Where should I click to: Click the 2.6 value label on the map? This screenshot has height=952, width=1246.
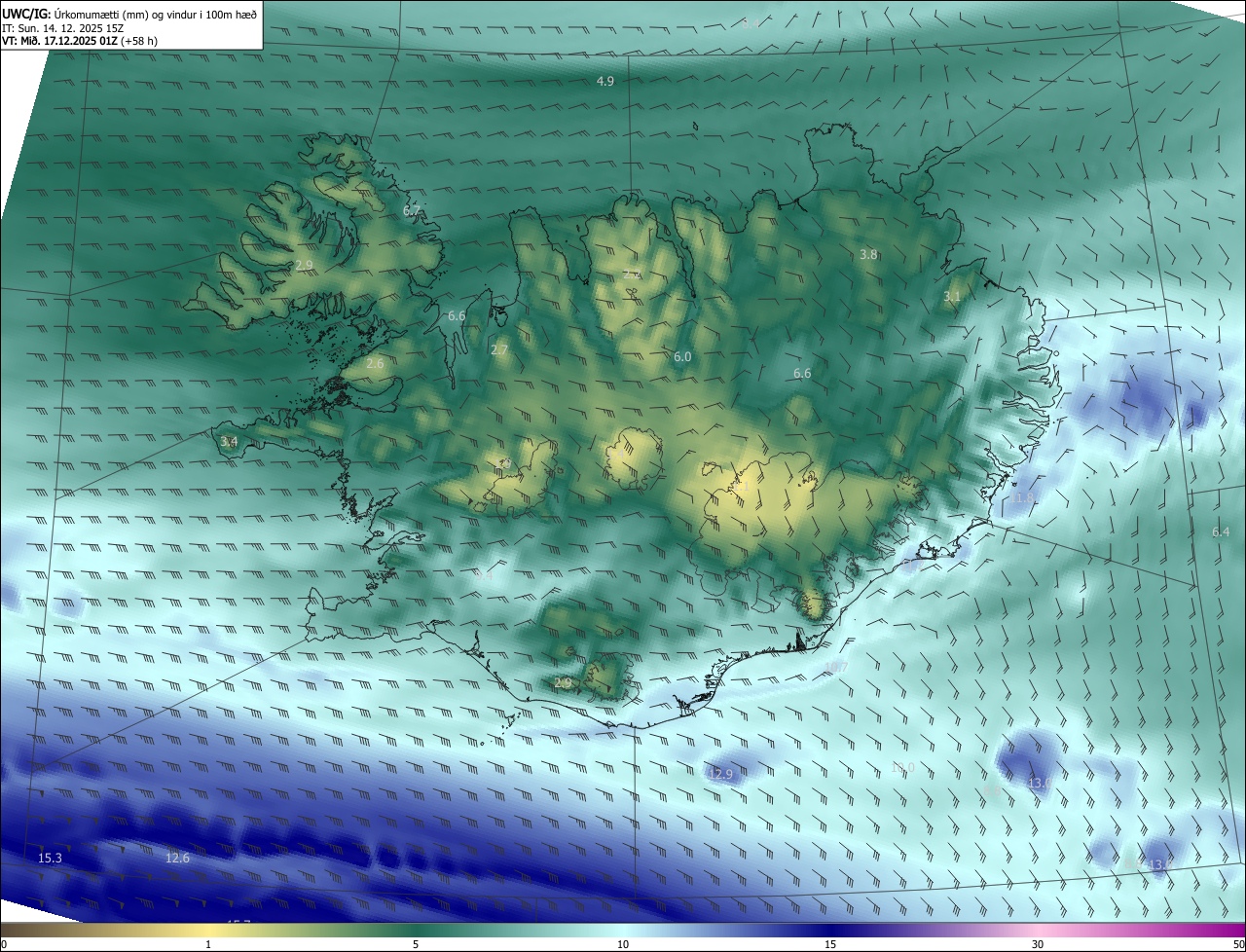pyautogui.click(x=376, y=363)
